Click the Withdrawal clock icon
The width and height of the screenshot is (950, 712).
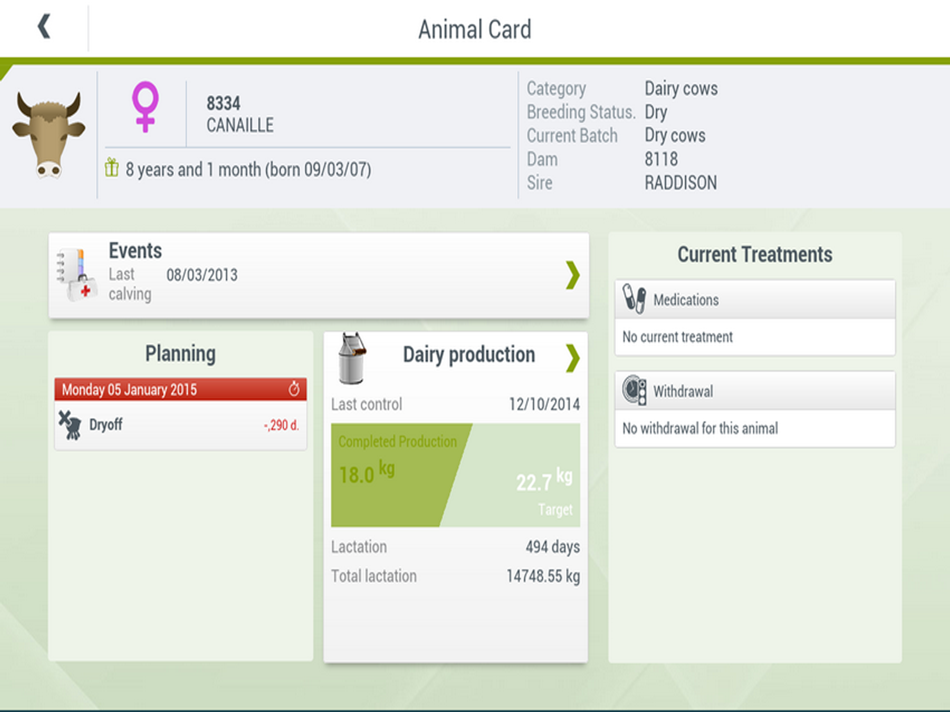(634, 390)
